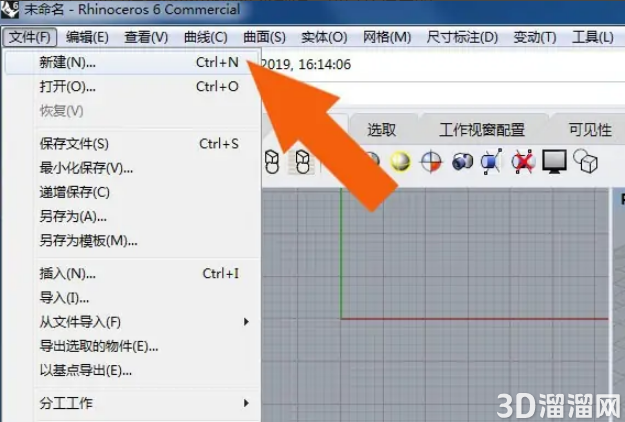Click the blue cylinder with control points icon
The width and height of the screenshot is (625, 422).
tap(492, 162)
